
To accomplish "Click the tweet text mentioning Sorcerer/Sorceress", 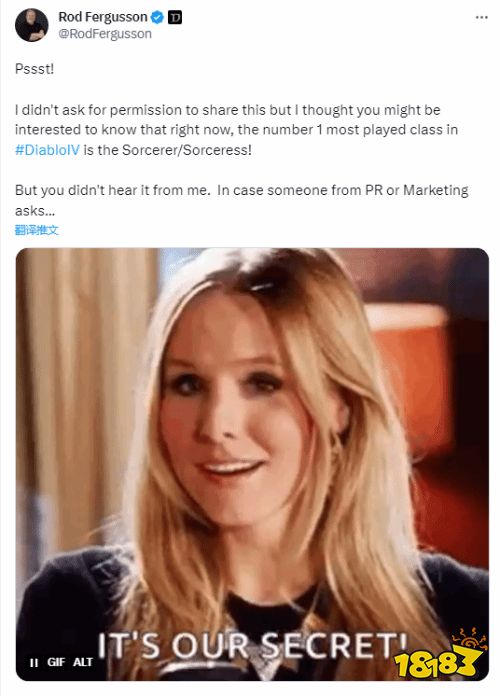I will tap(167, 150).
